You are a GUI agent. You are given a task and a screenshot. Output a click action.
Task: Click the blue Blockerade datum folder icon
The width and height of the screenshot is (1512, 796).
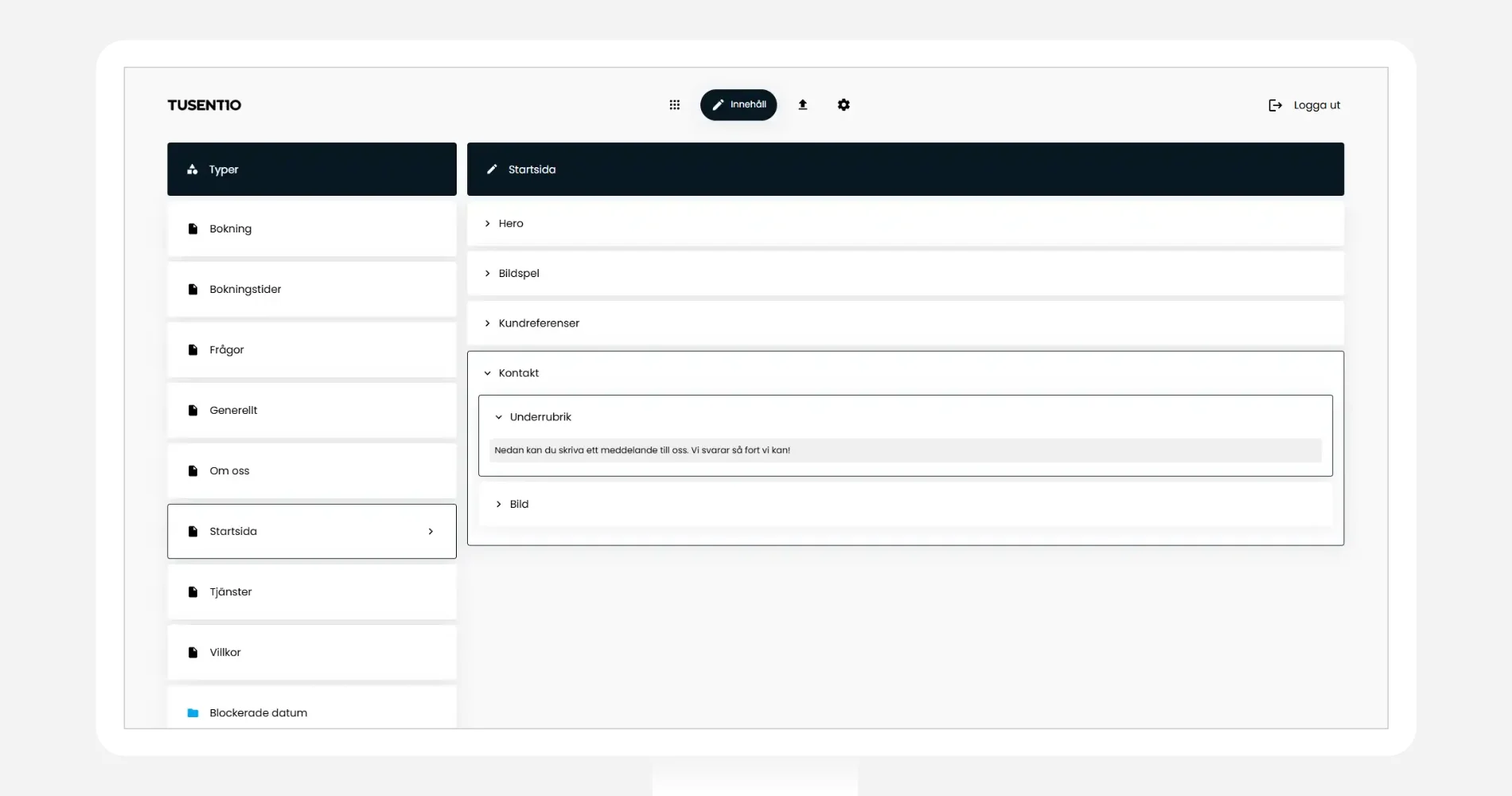point(193,713)
